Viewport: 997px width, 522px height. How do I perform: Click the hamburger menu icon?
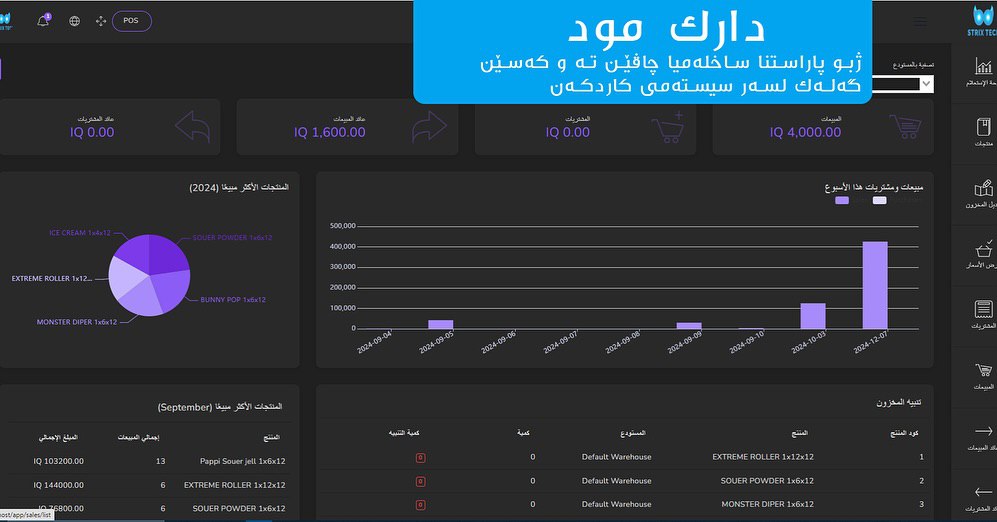point(920,22)
